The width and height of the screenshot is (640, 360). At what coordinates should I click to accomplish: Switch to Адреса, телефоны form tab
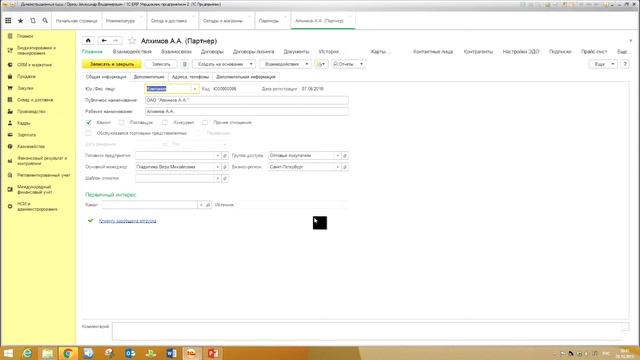tap(190, 77)
